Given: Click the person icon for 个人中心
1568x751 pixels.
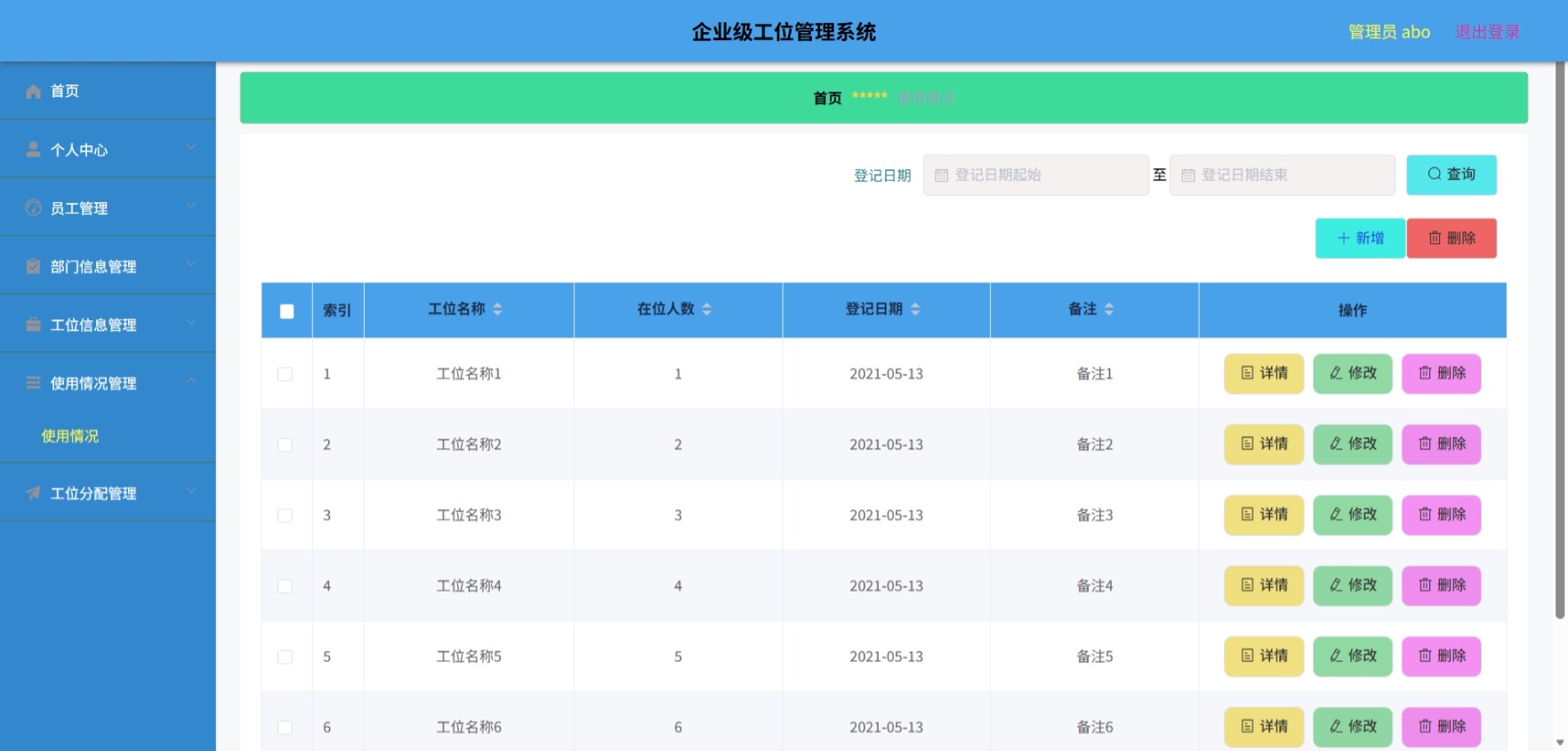Looking at the screenshot, I should pos(33,149).
